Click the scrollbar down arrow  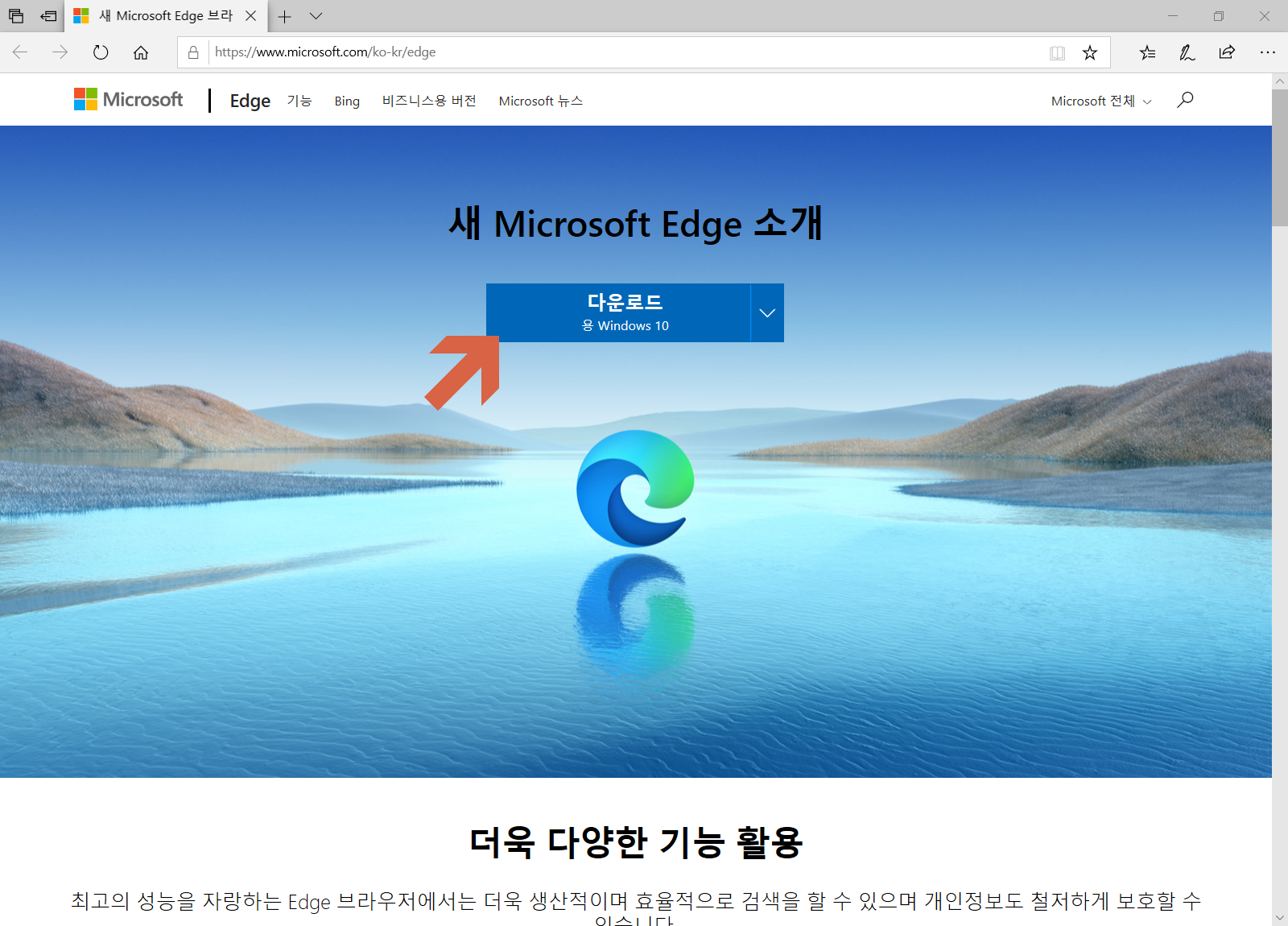[x=1280, y=918]
